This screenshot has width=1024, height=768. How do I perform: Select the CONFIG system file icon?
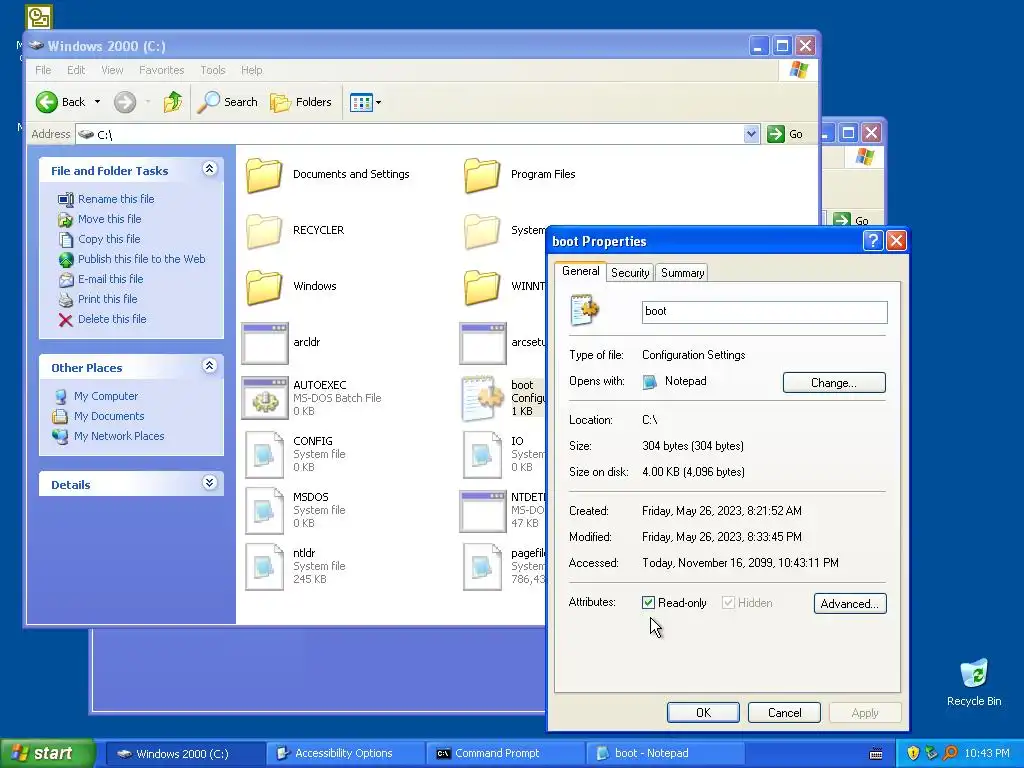click(264, 455)
